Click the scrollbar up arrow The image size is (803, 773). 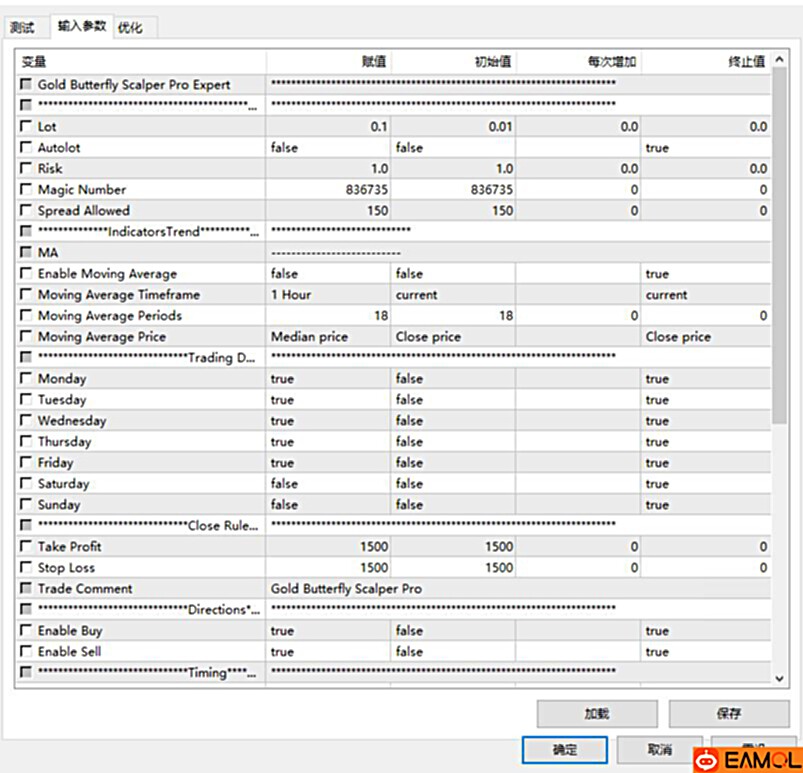click(781, 61)
